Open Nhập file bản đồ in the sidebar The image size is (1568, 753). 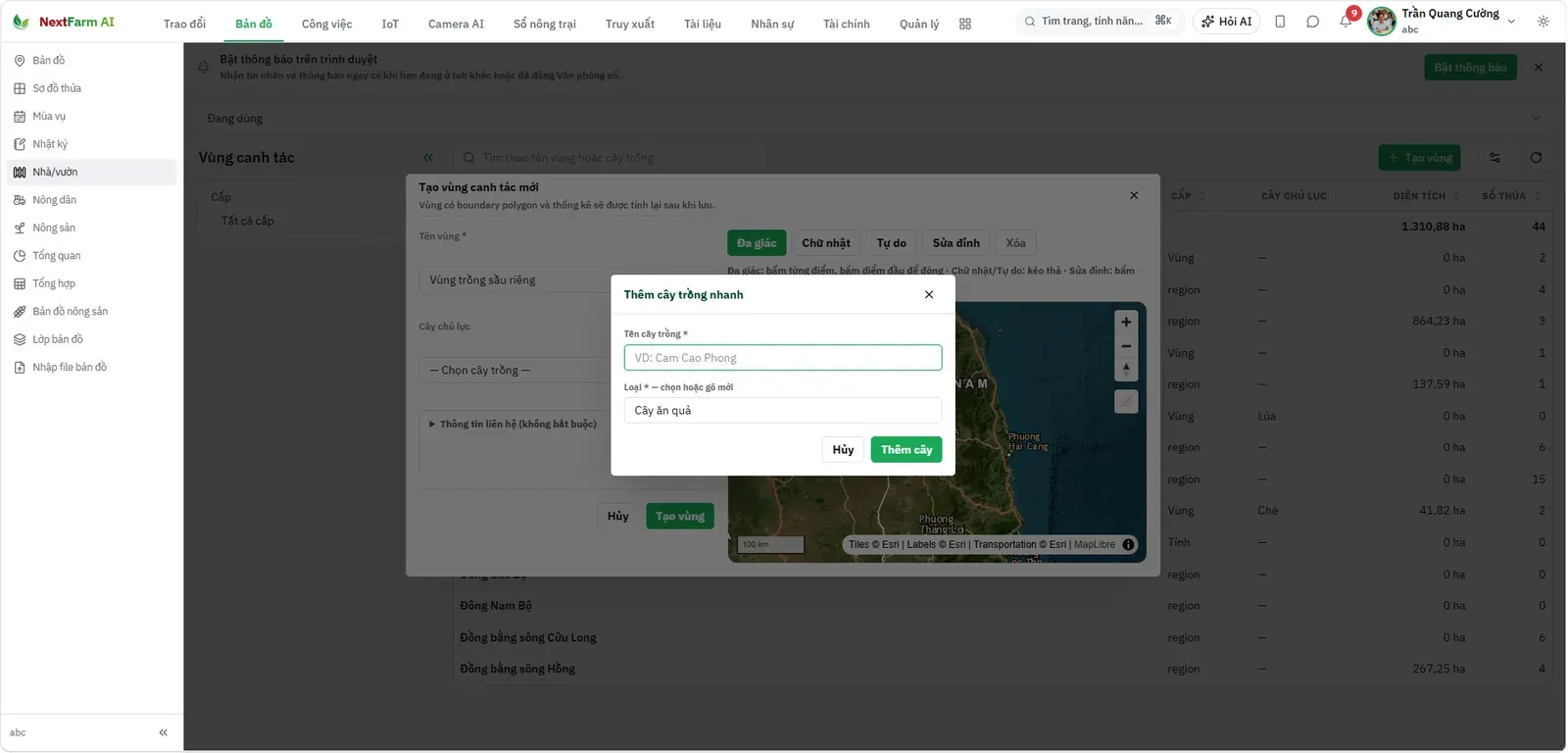(90, 368)
